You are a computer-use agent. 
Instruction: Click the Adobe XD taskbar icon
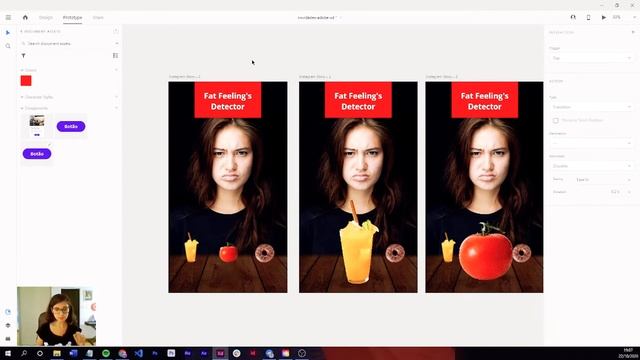[x=220, y=353]
